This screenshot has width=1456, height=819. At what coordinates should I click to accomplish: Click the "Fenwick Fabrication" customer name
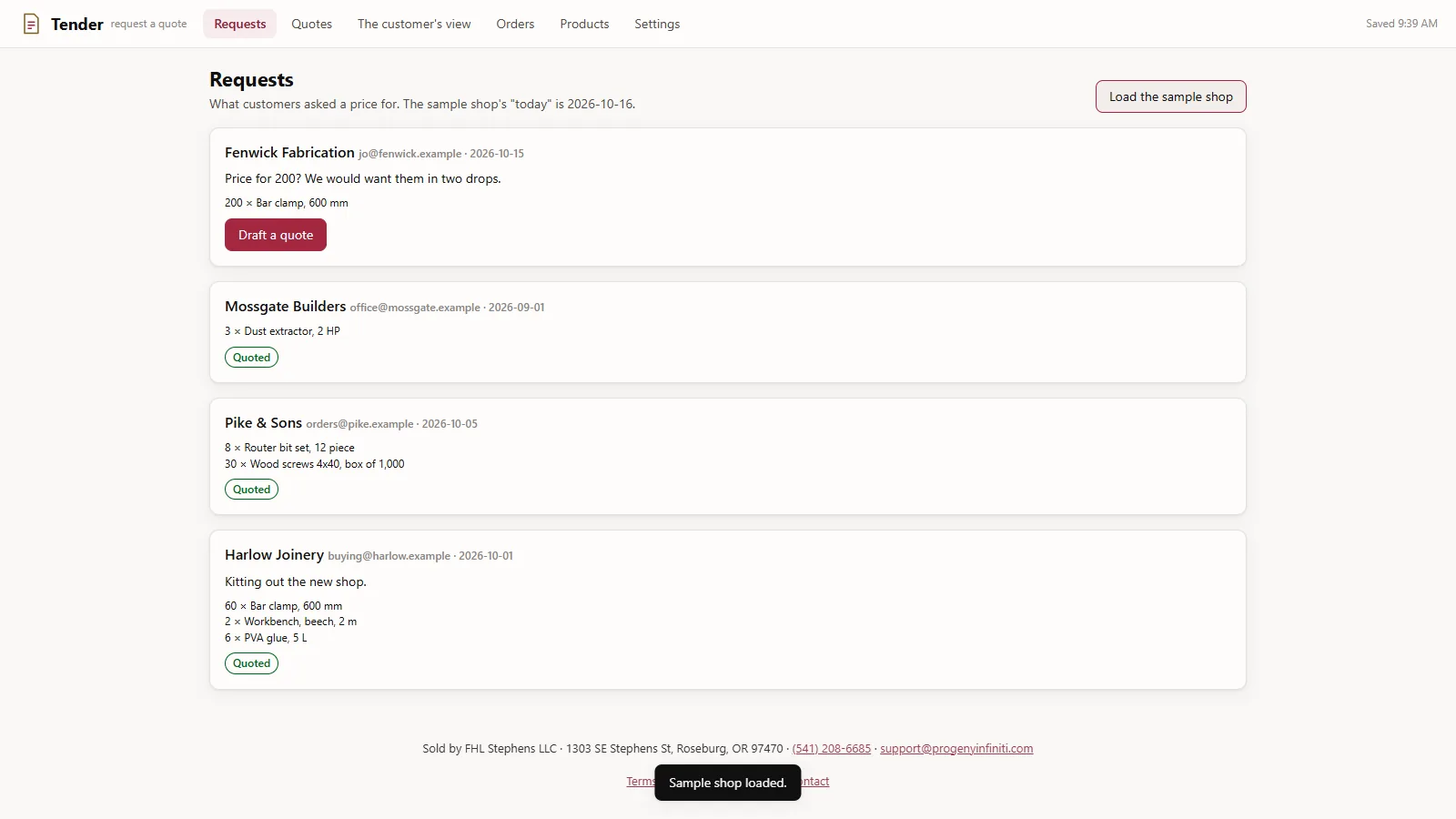(x=289, y=153)
